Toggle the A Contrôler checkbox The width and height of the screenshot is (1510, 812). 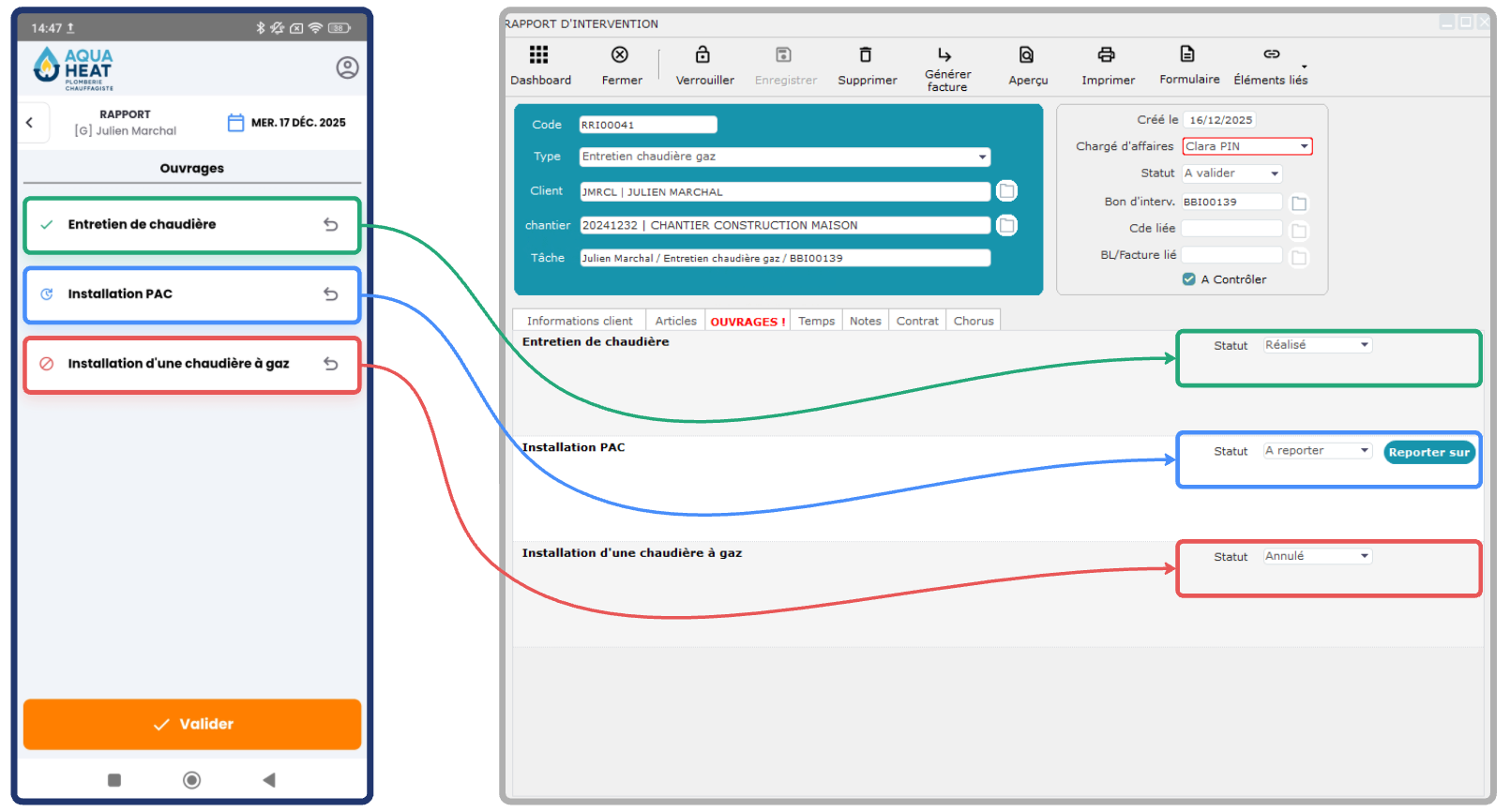point(1189,279)
